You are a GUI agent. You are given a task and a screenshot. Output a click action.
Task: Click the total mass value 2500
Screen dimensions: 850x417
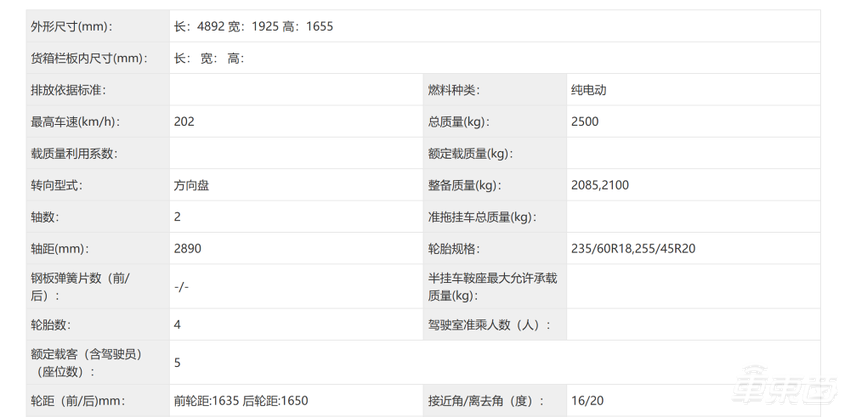pos(584,122)
